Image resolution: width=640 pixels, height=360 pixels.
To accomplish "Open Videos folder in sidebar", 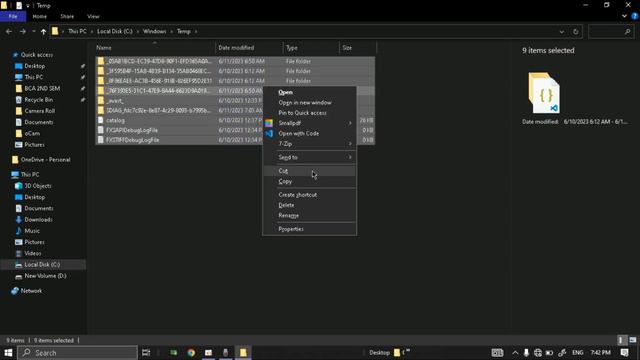I will tap(32, 253).
